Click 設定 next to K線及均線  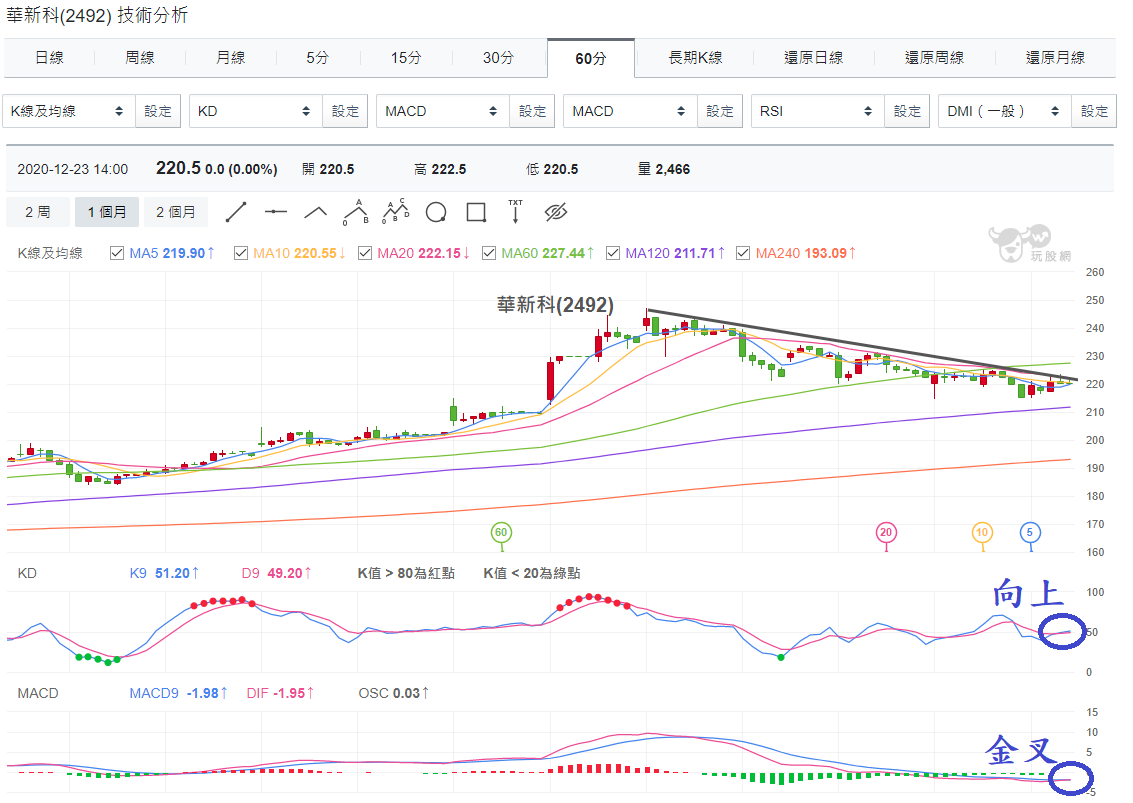tap(158, 111)
